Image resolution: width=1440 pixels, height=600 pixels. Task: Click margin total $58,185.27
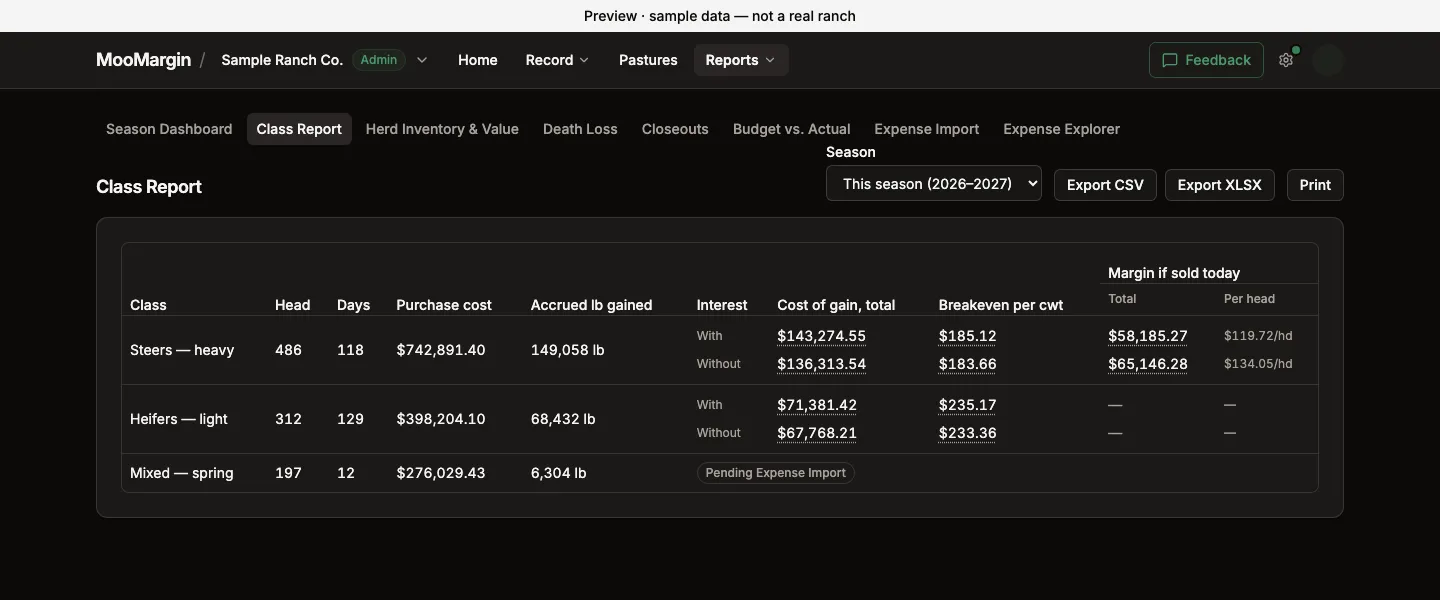1148,336
